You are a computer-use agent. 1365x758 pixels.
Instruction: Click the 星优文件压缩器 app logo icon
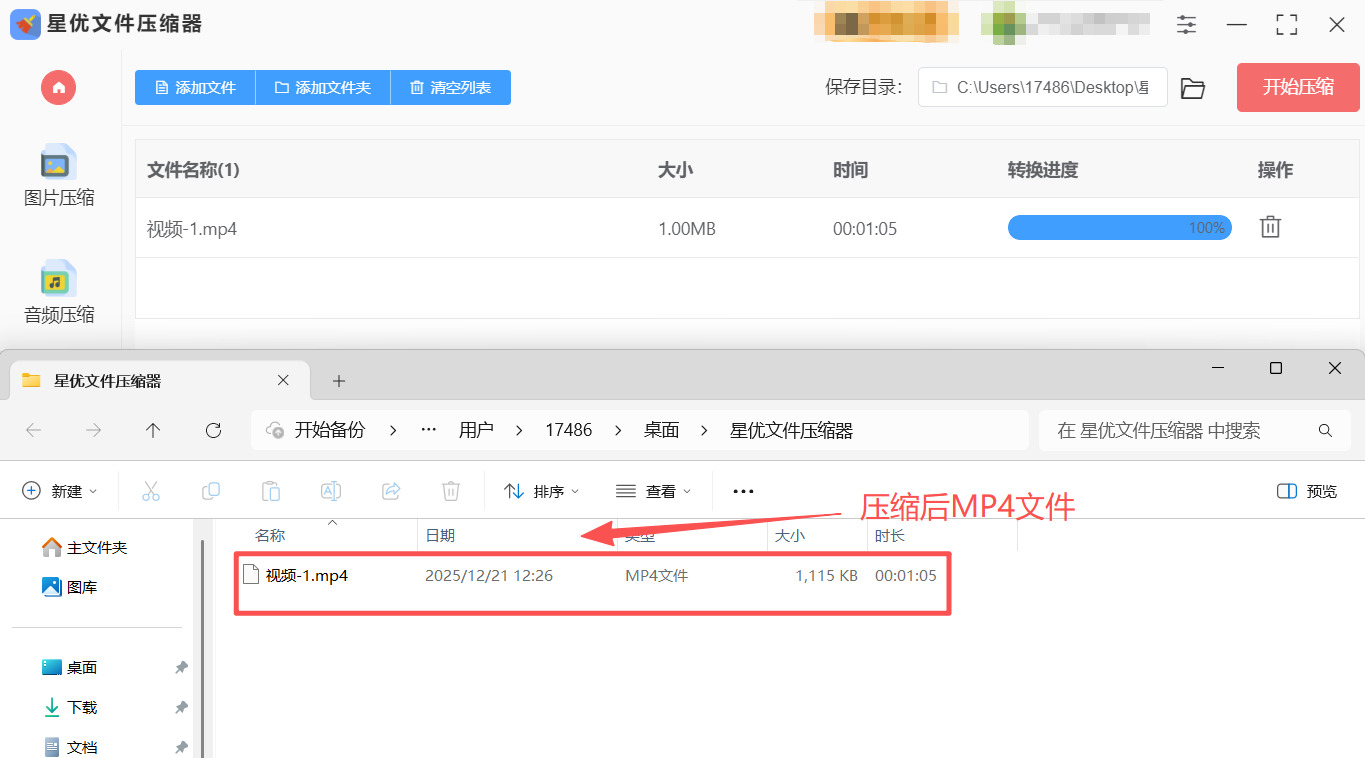pyautogui.click(x=25, y=24)
